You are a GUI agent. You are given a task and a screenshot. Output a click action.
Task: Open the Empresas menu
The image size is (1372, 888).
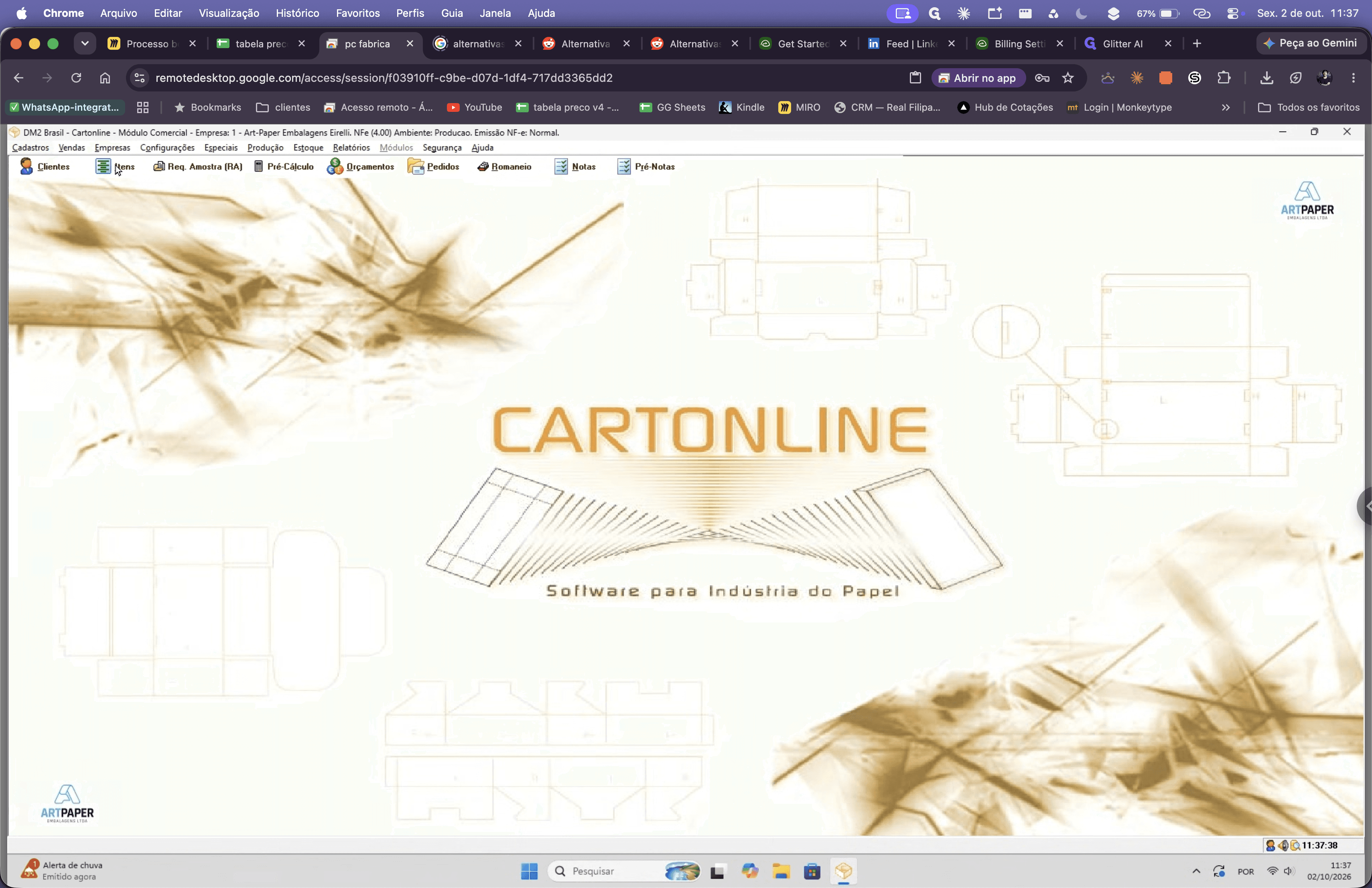click(112, 148)
